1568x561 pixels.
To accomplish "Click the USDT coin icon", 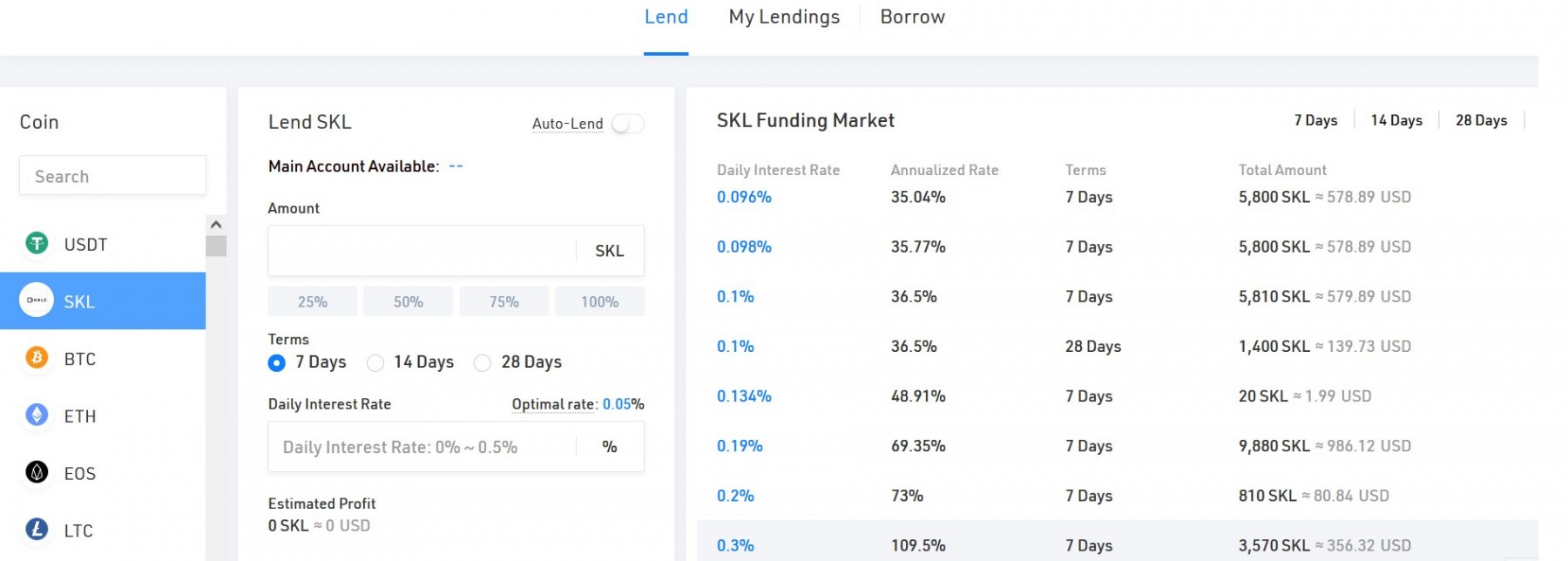I will click(37, 244).
